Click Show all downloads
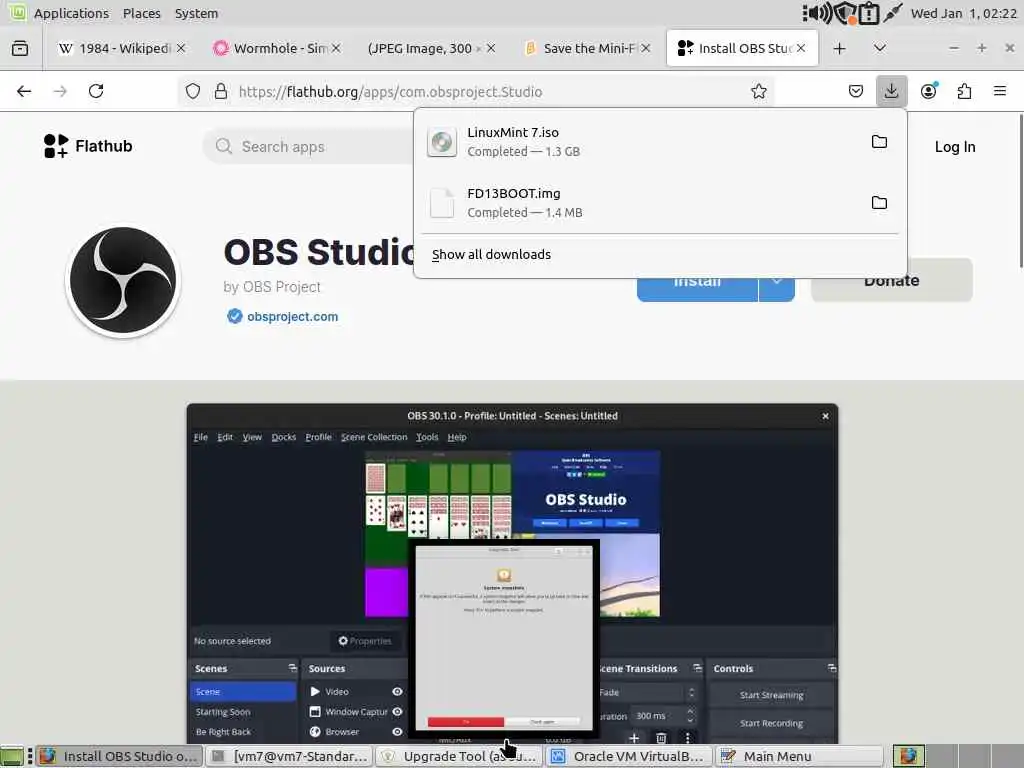This screenshot has width=1024, height=768. tap(491, 255)
